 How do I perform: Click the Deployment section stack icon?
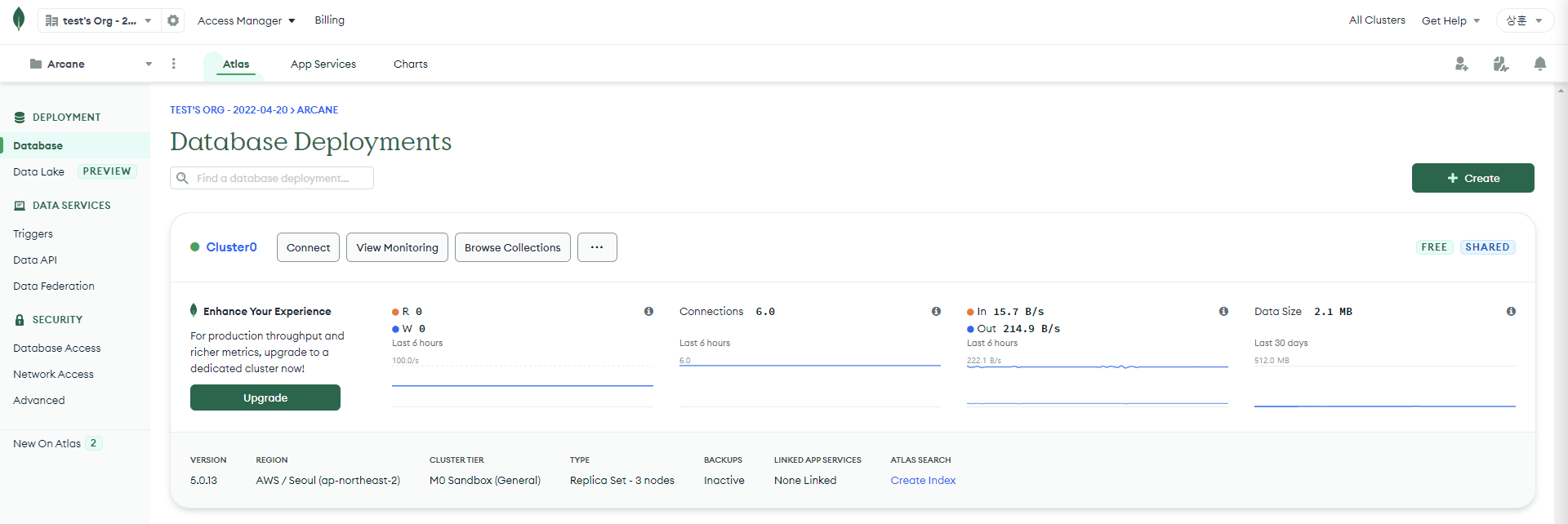pos(20,118)
